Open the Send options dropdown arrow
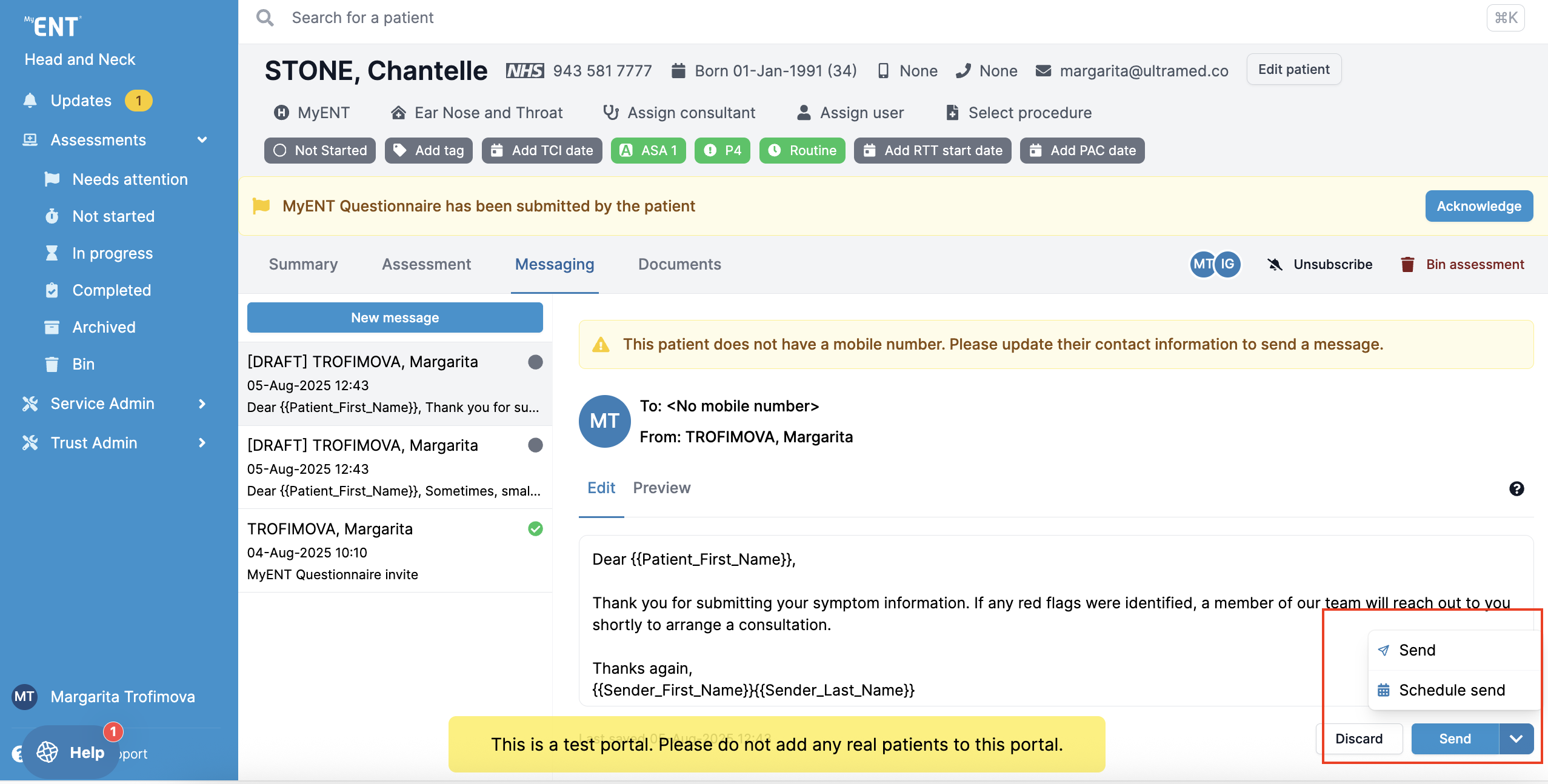The height and width of the screenshot is (784, 1548). click(x=1516, y=739)
